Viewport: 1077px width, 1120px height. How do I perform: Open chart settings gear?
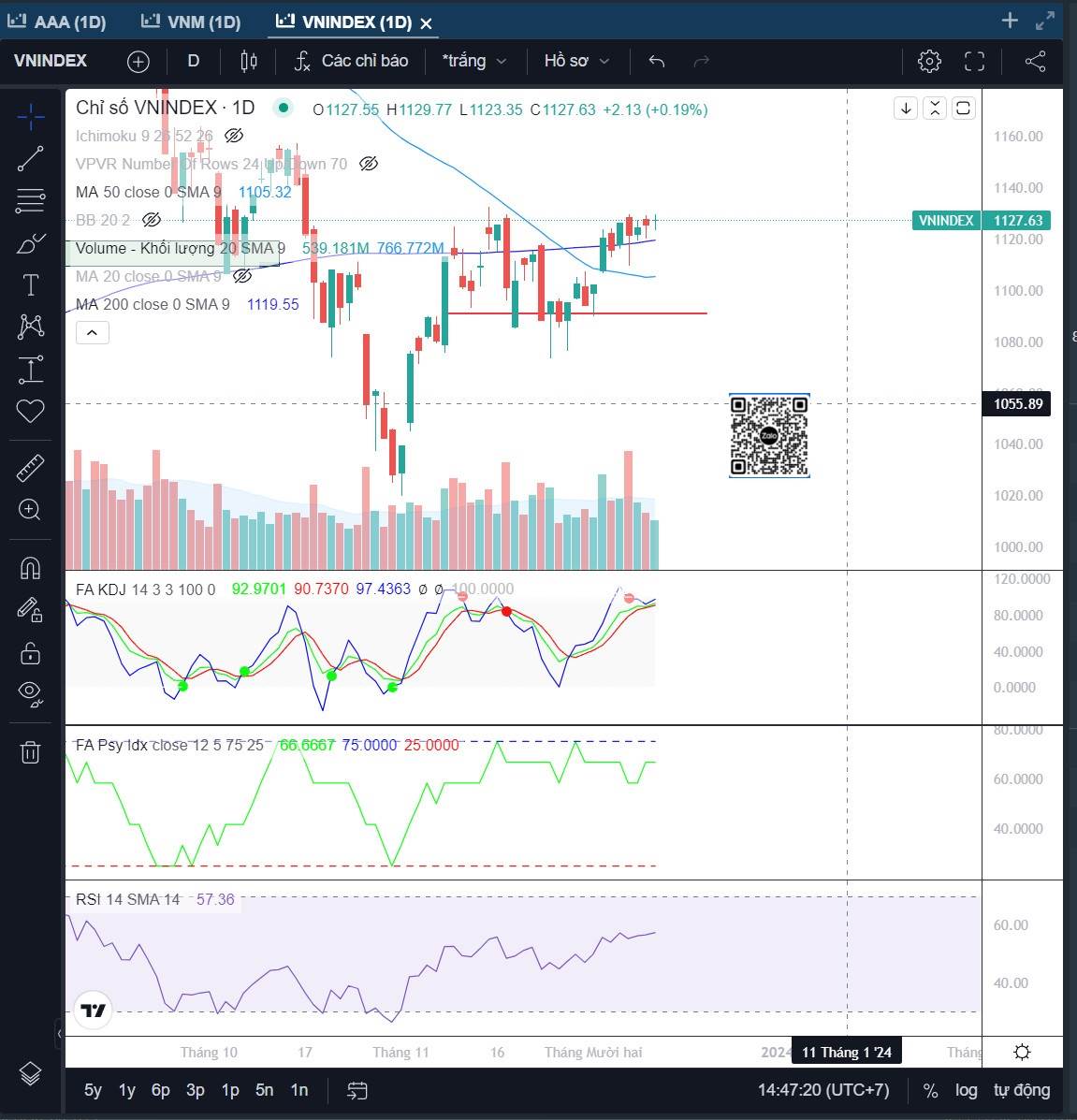929,62
